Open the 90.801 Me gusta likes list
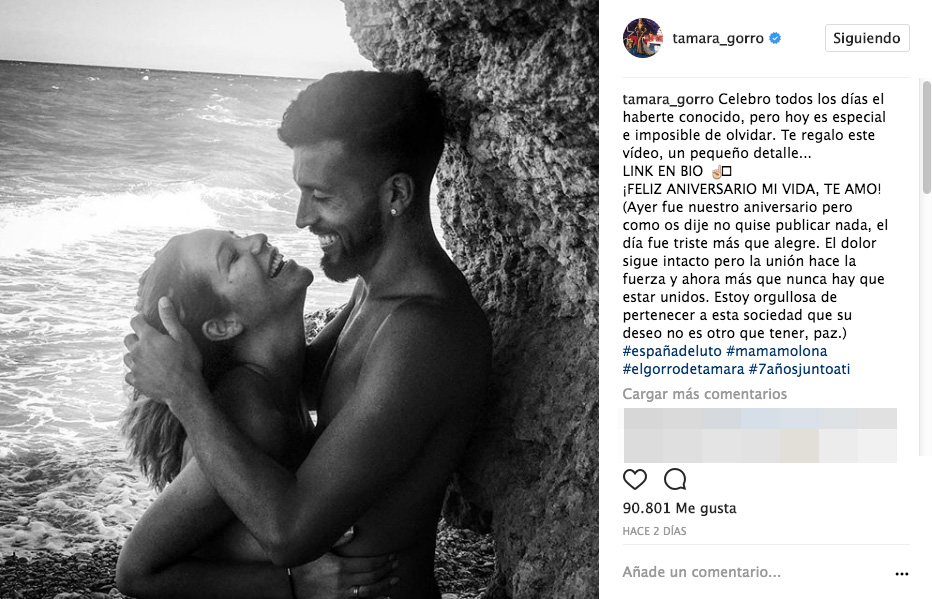The width and height of the screenshot is (932, 599). point(679,508)
